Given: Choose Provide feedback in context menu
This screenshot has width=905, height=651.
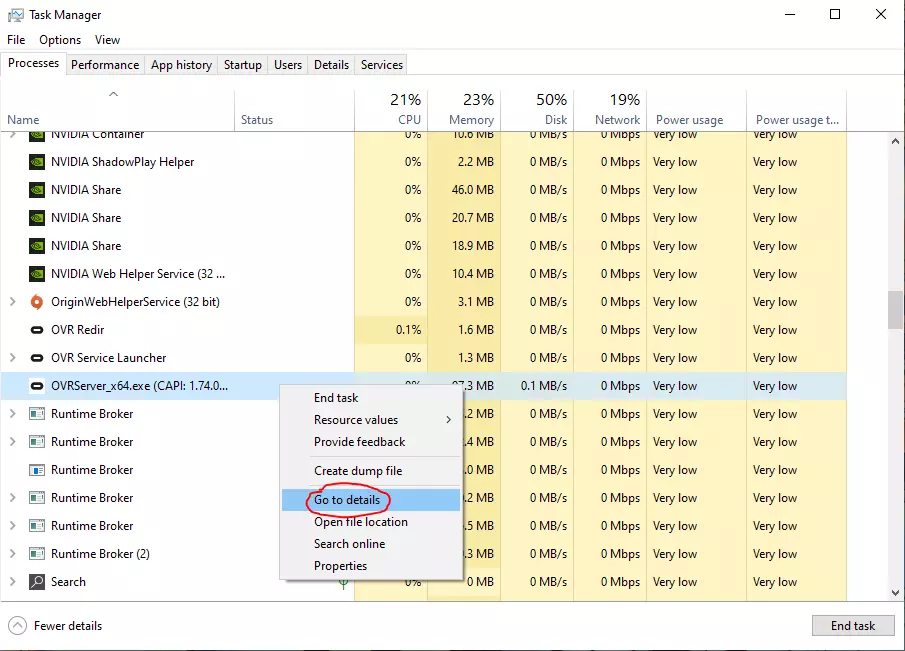Looking at the screenshot, I should [371, 442].
